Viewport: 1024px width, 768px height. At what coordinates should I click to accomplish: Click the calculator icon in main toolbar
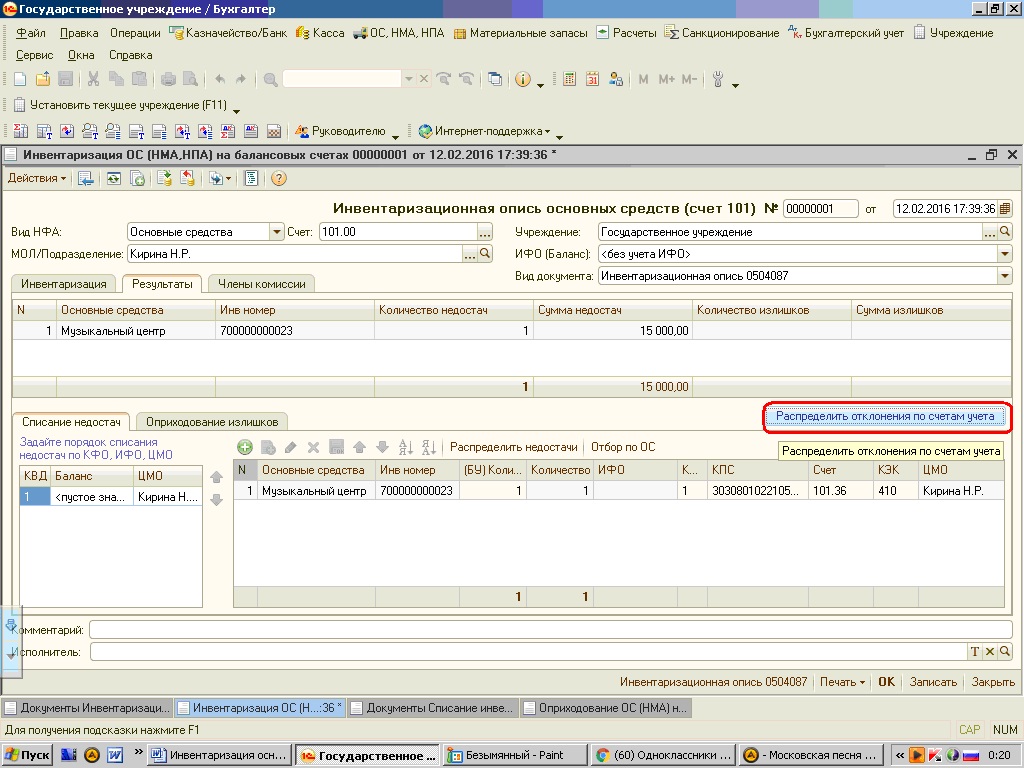coord(569,79)
